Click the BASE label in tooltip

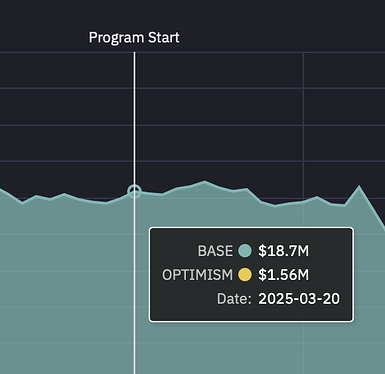point(215,251)
